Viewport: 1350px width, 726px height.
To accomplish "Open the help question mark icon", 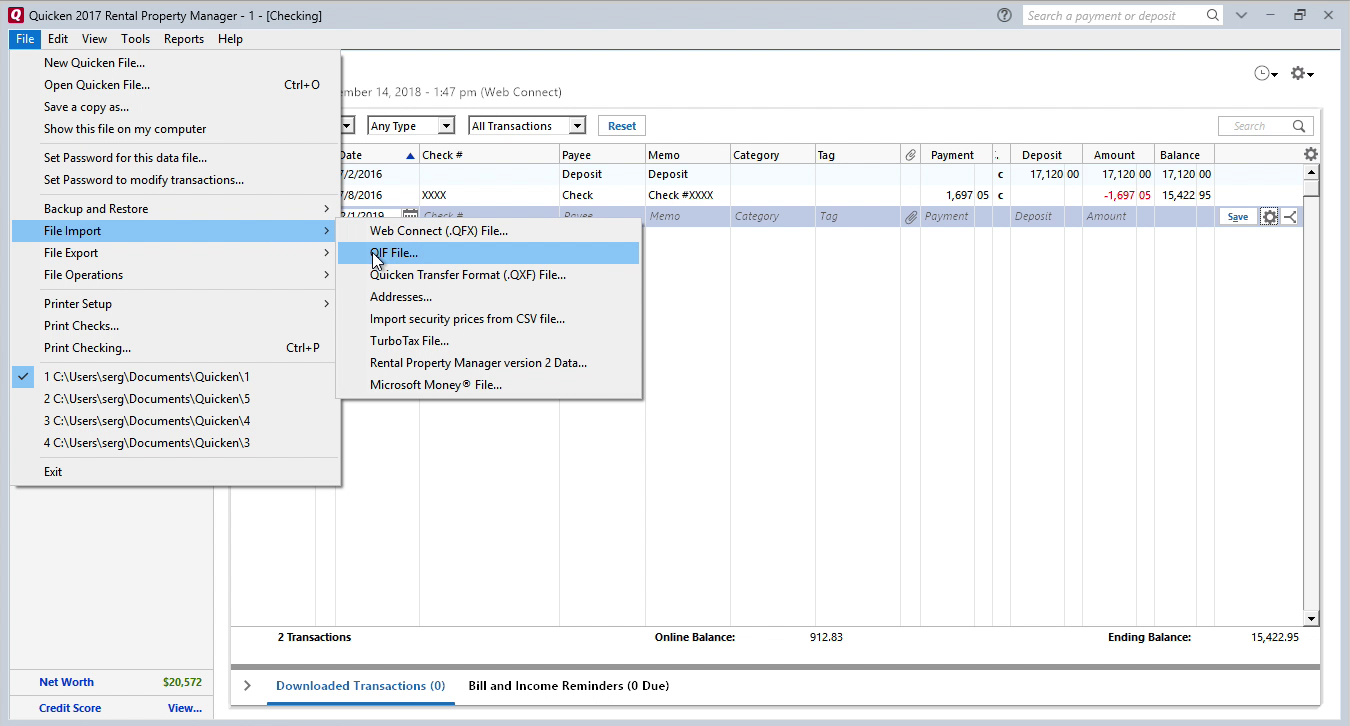I will coord(1005,15).
